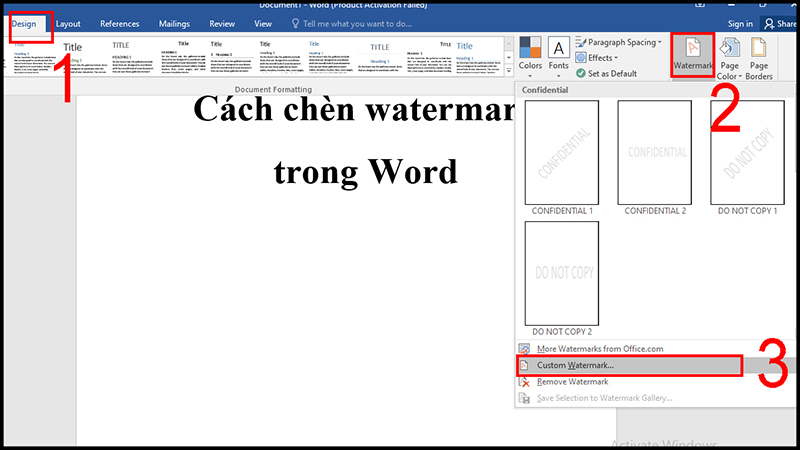Expand the Effects dropdown
The height and width of the screenshot is (450, 800).
pos(603,58)
